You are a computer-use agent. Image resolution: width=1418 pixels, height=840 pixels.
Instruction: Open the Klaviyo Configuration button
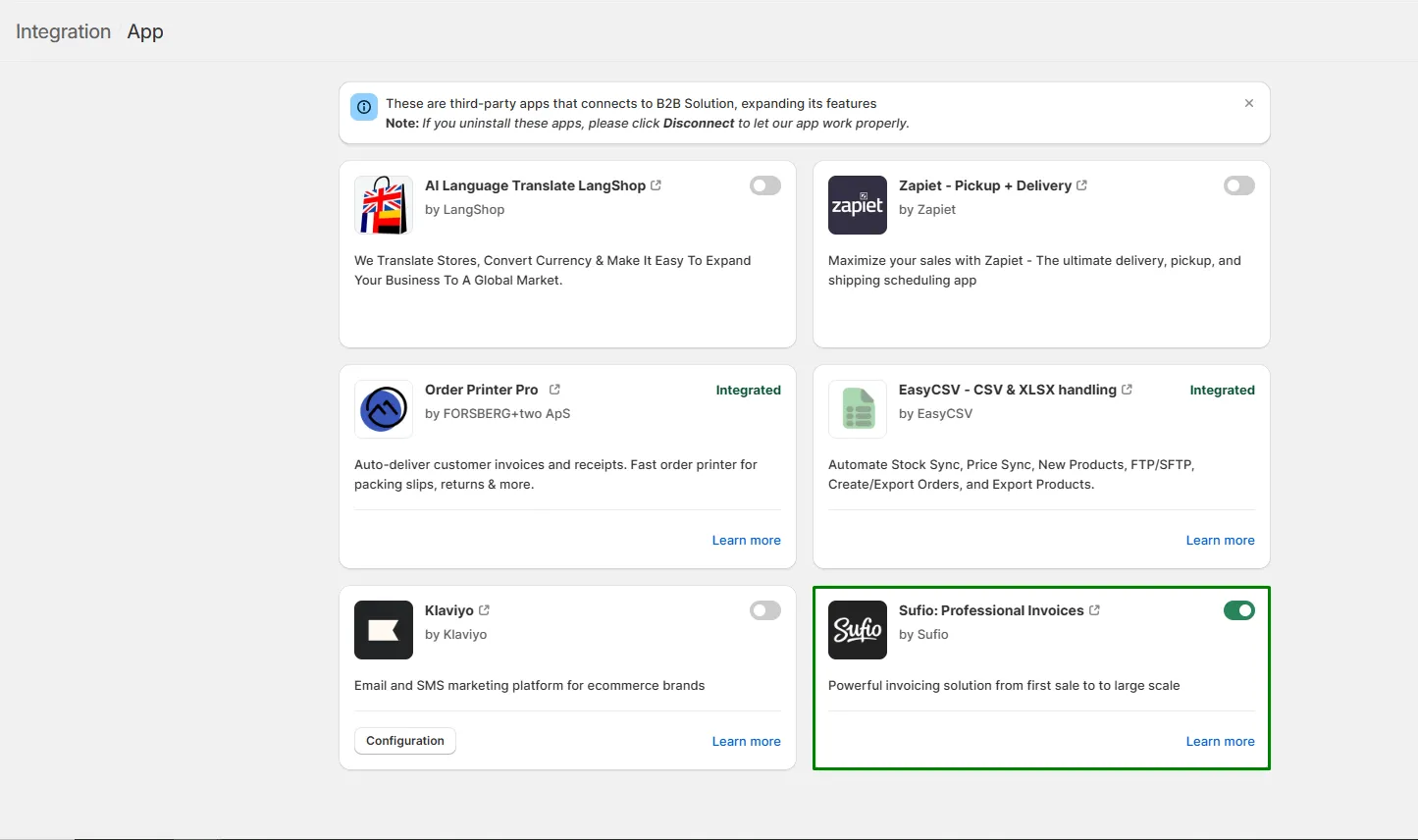[x=405, y=741]
